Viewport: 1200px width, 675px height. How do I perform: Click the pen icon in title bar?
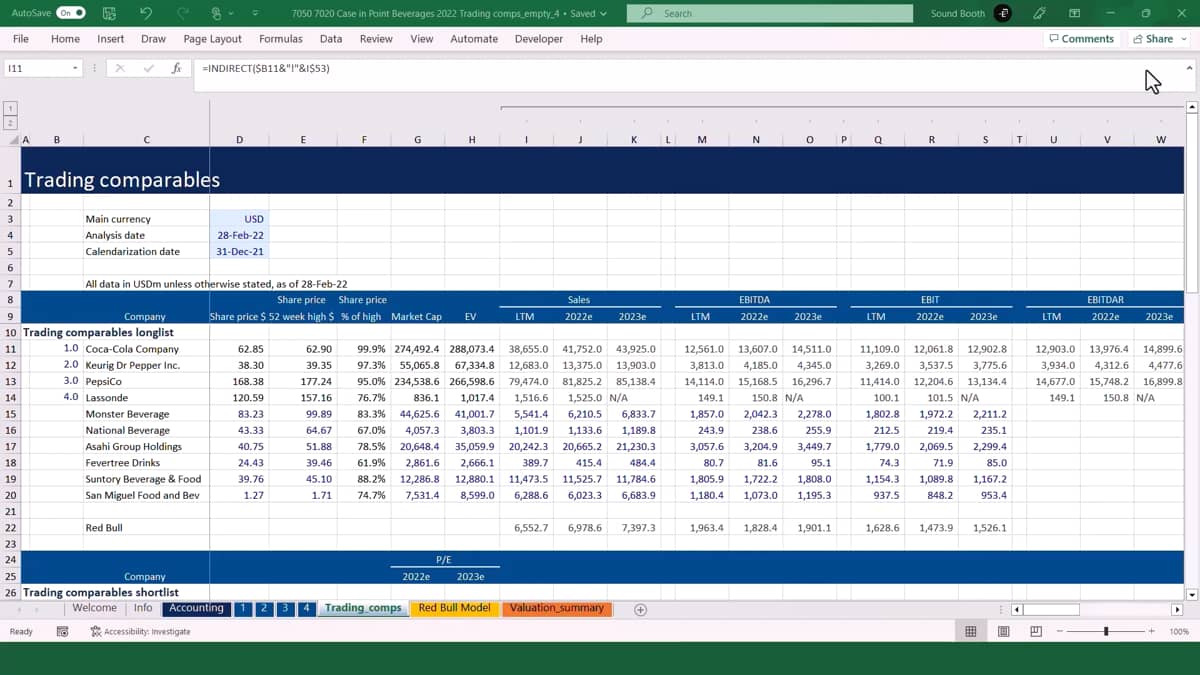[1039, 13]
